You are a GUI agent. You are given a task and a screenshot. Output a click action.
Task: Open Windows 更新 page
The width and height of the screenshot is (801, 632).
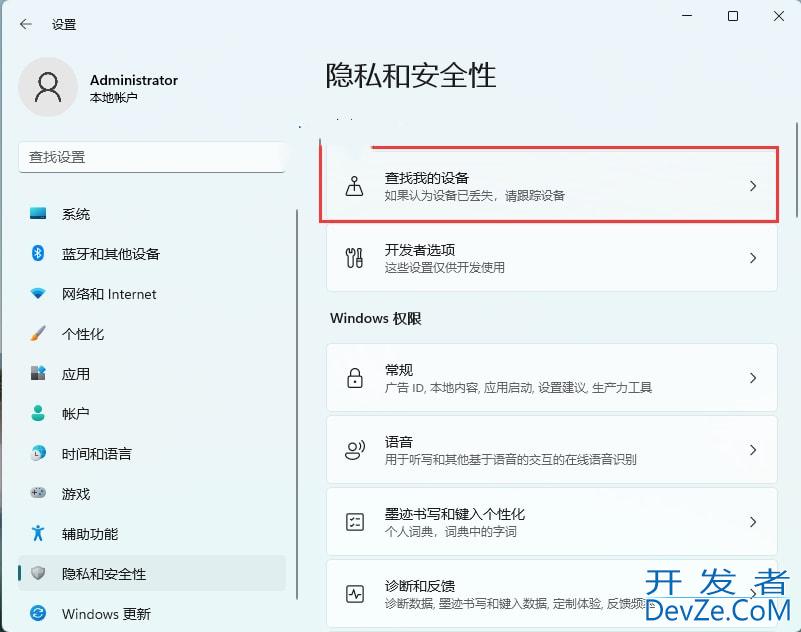152,613
